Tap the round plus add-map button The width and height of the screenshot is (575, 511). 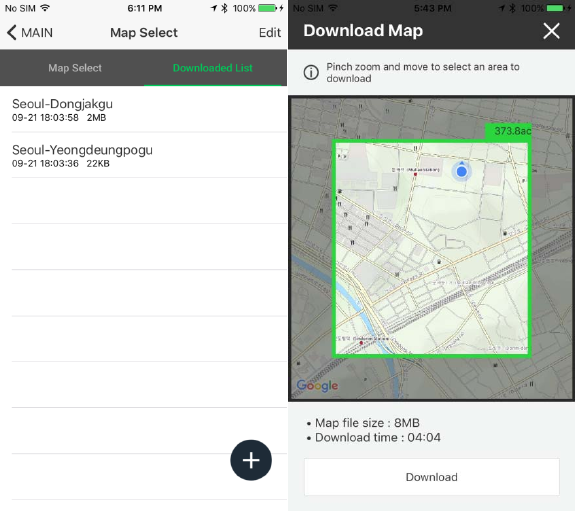pos(251,460)
